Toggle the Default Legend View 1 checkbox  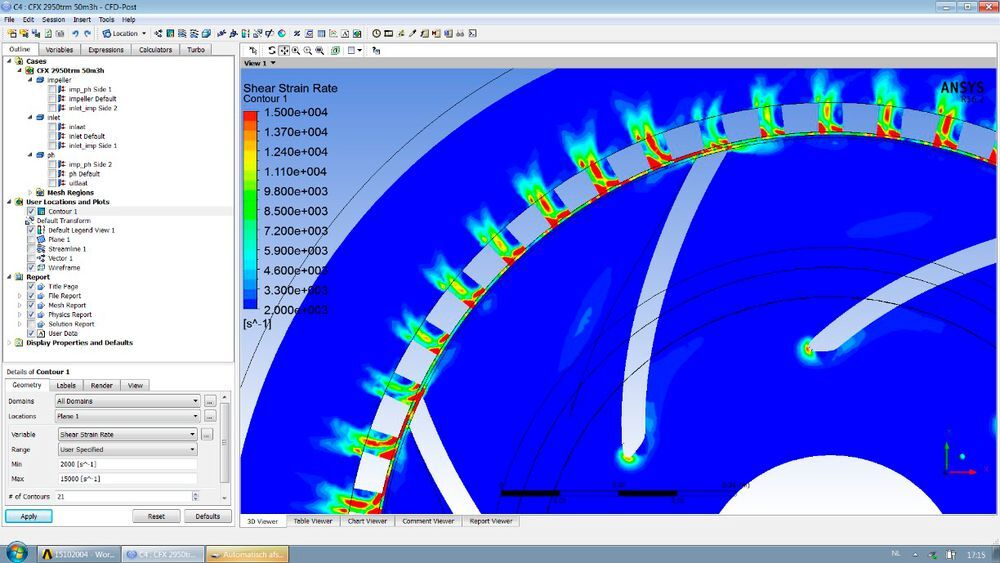(x=31, y=230)
